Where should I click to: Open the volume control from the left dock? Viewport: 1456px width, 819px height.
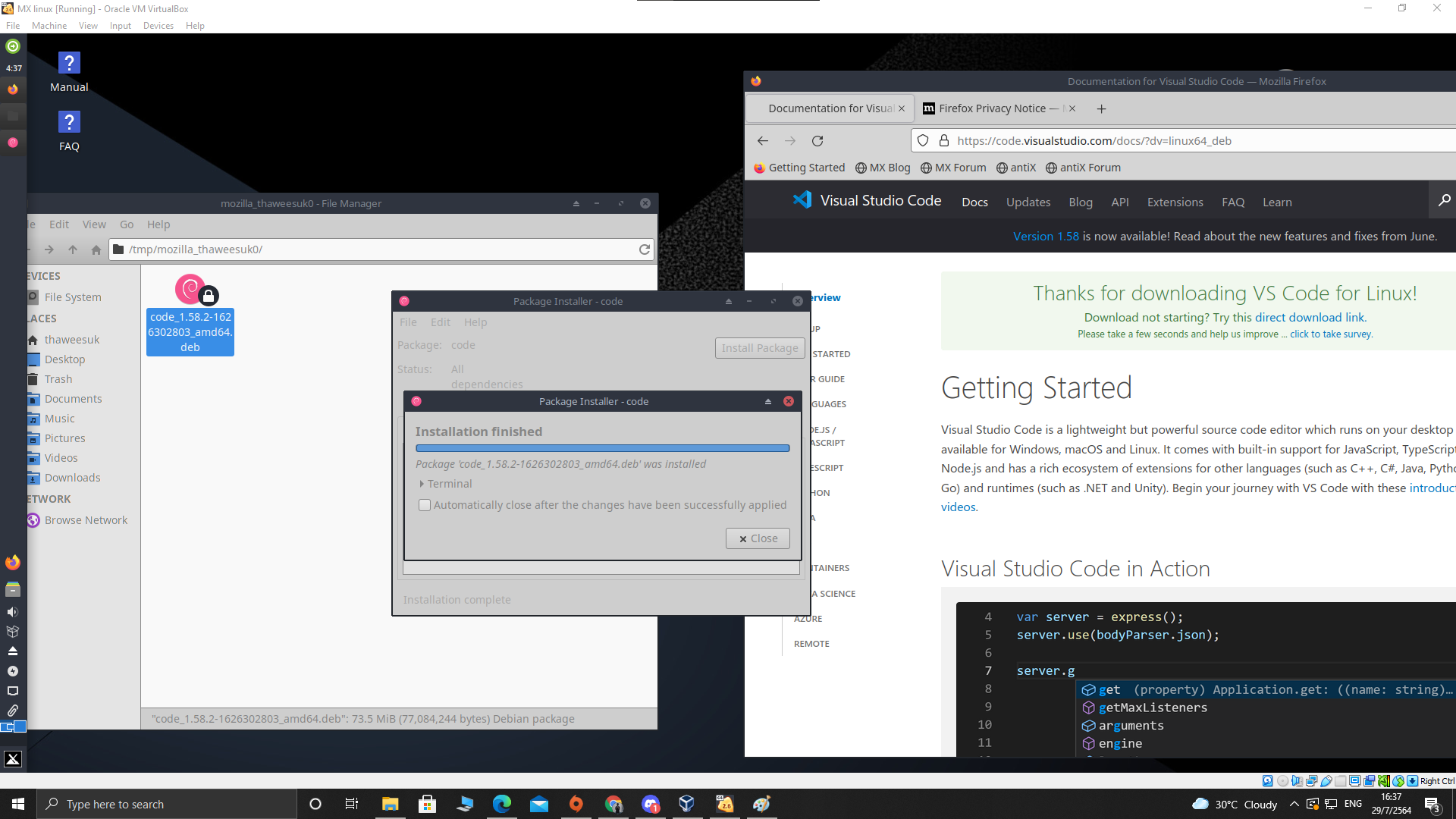(x=13, y=611)
